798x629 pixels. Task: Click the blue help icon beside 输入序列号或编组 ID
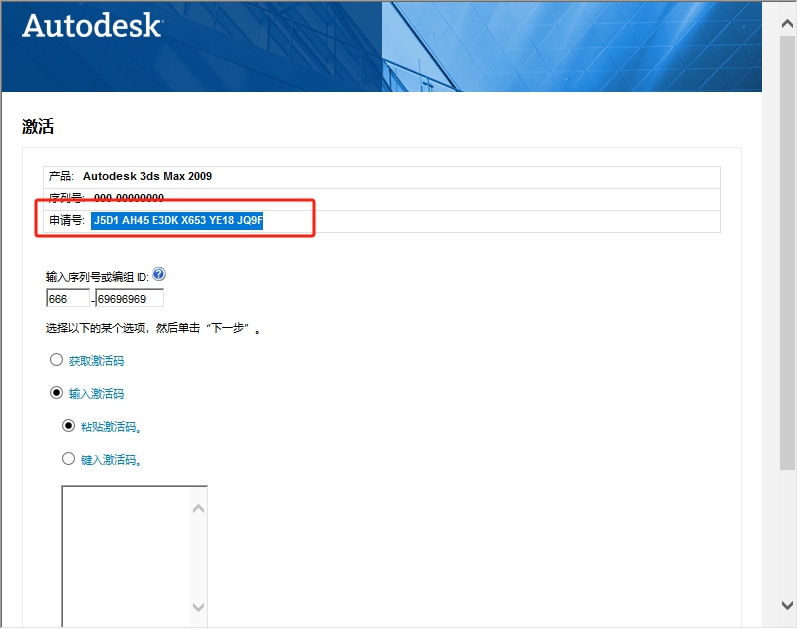coord(159,275)
